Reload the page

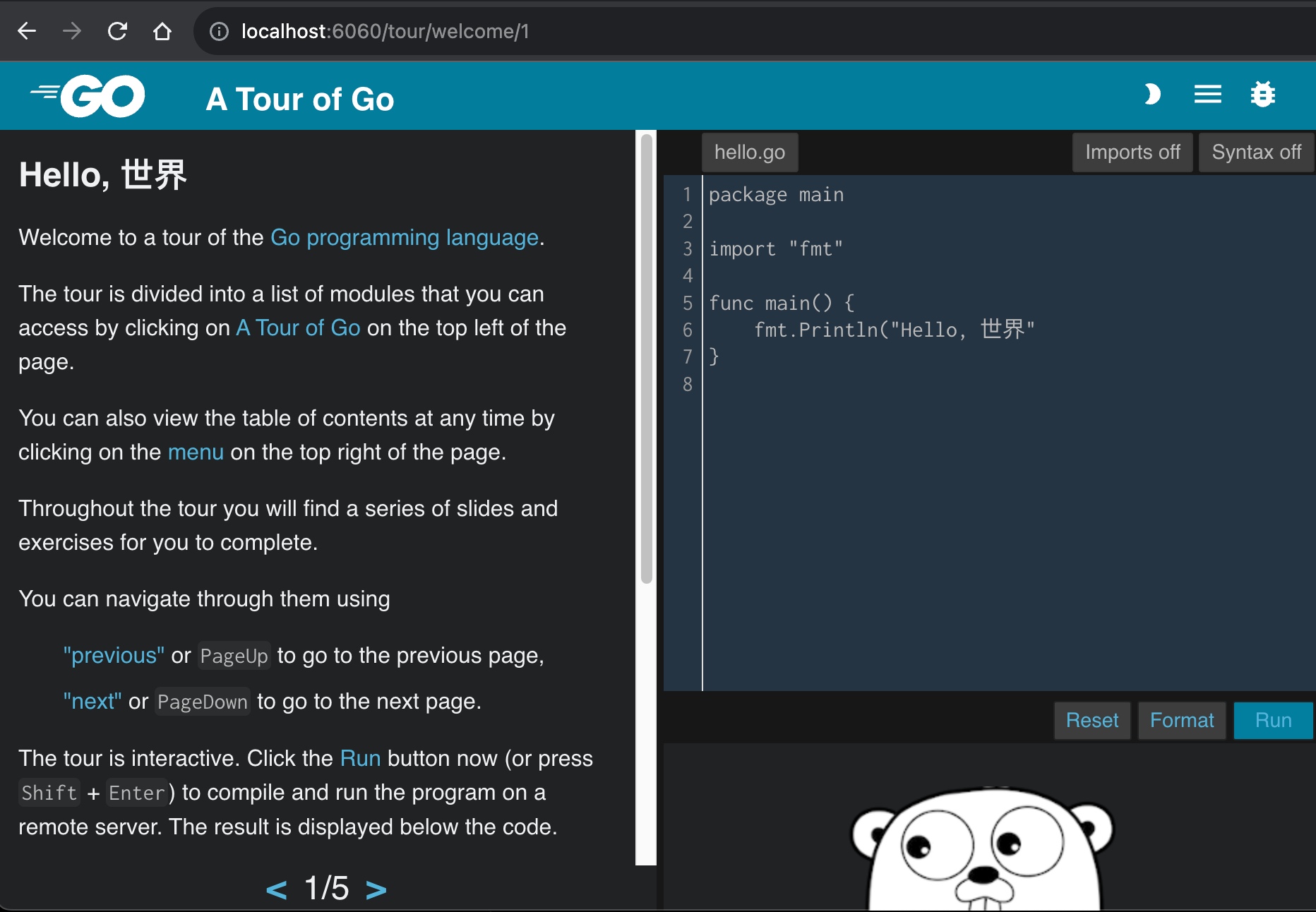pos(117,30)
